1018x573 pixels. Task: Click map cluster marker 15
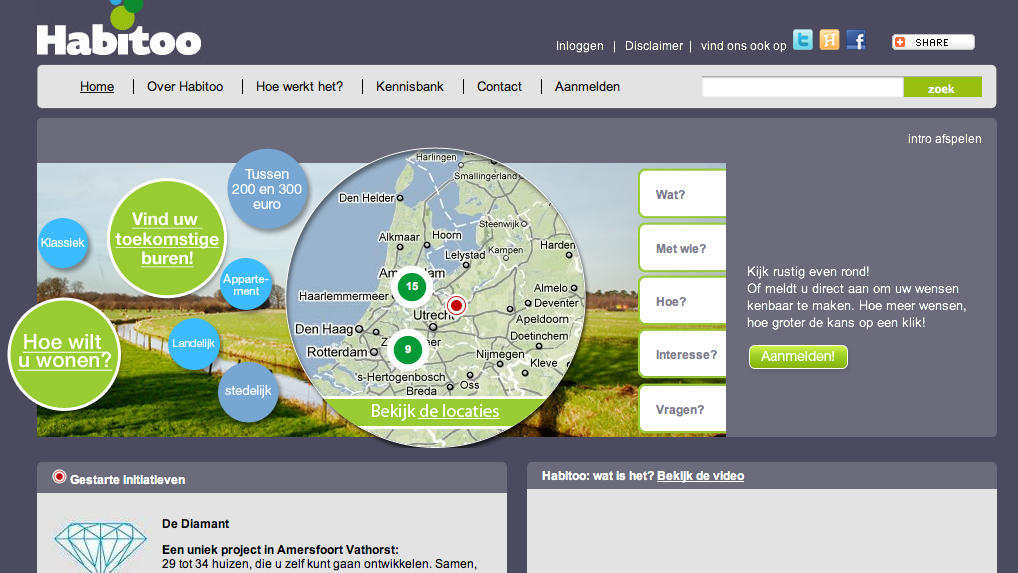[x=412, y=286]
